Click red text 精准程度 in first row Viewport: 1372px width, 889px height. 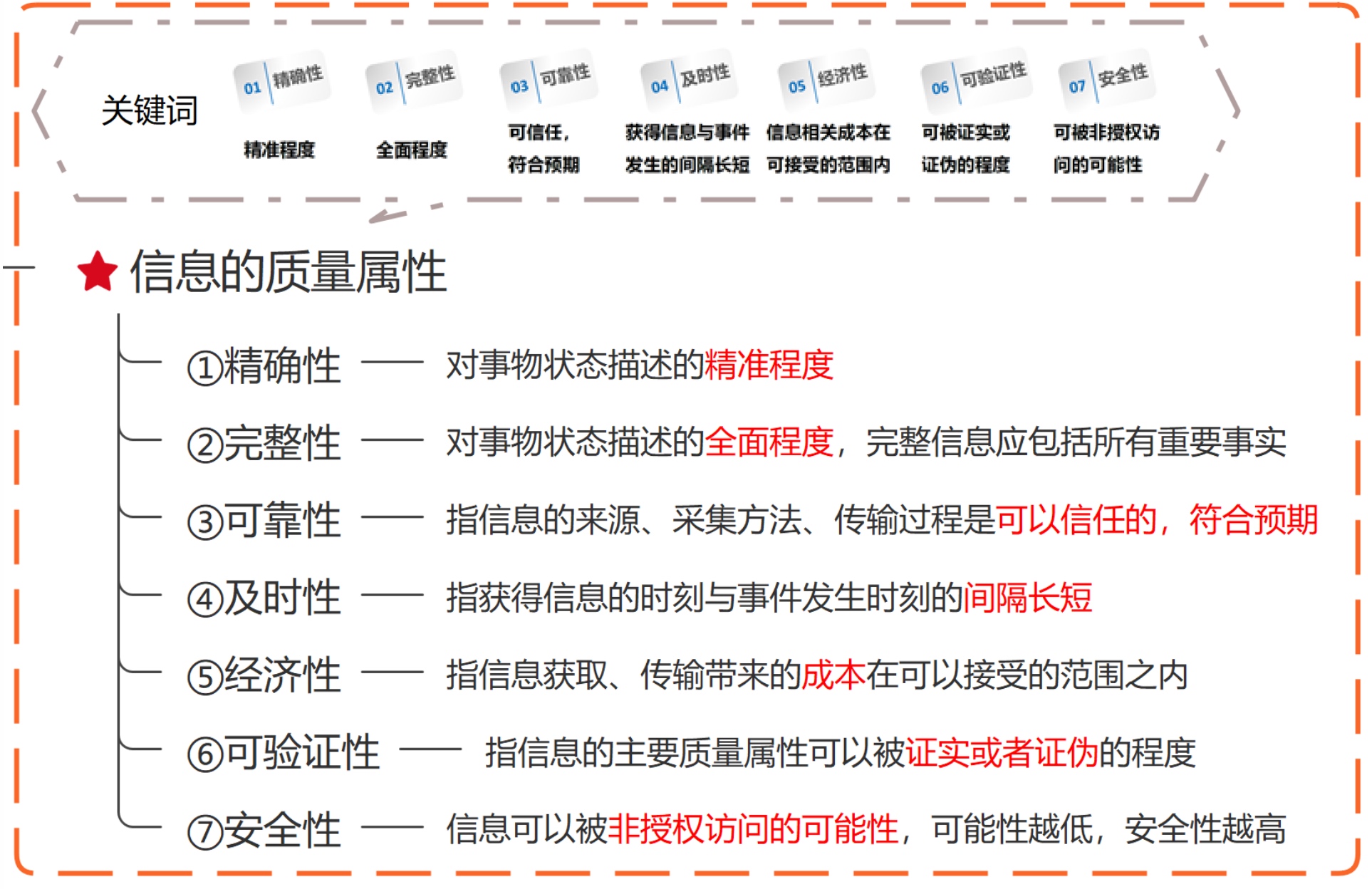pyautogui.click(x=769, y=365)
